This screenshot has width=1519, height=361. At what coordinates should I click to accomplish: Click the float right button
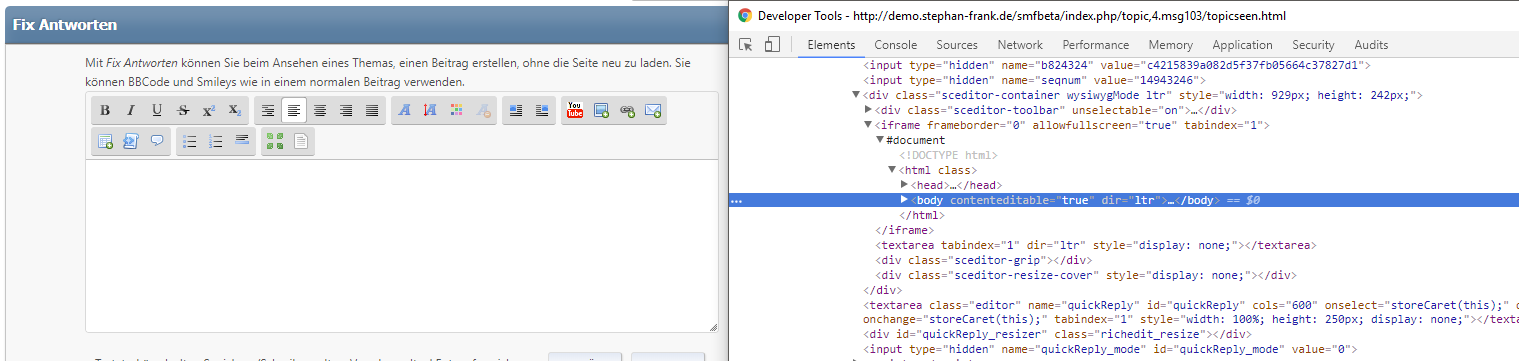coord(542,111)
